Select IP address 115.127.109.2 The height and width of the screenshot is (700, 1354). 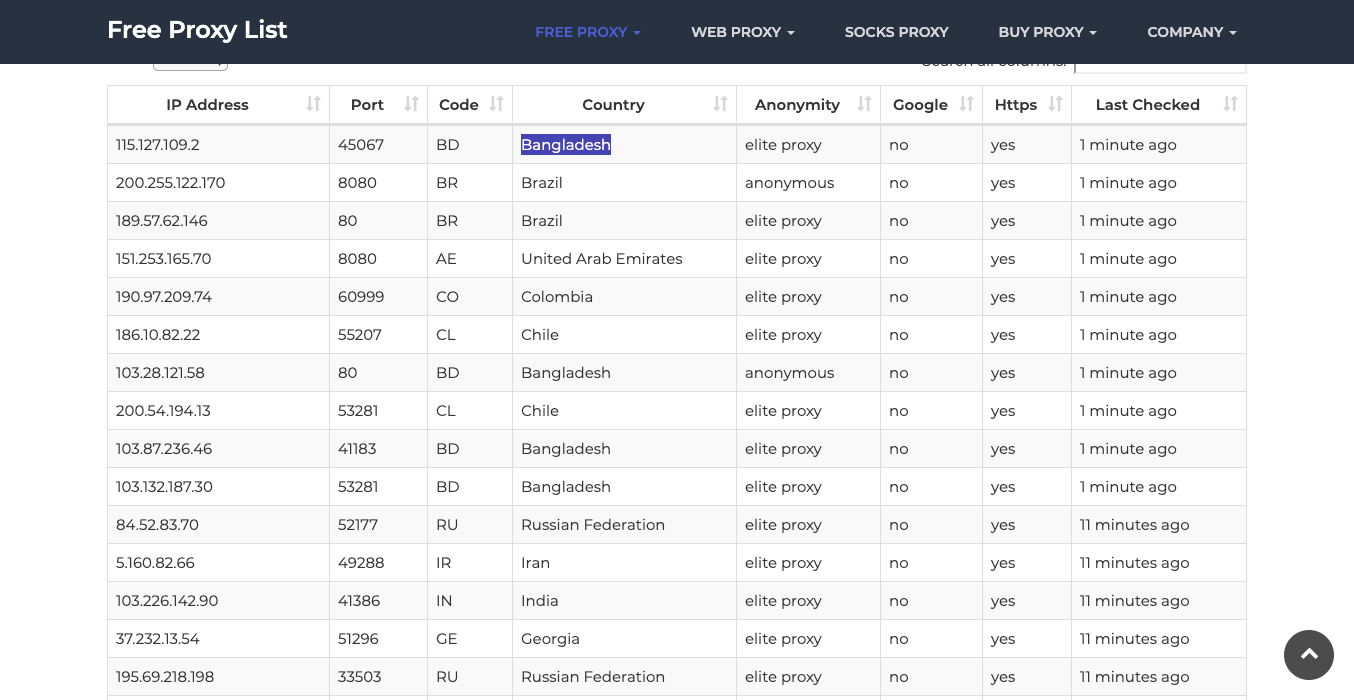pyautogui.click(x=158, y=145)
